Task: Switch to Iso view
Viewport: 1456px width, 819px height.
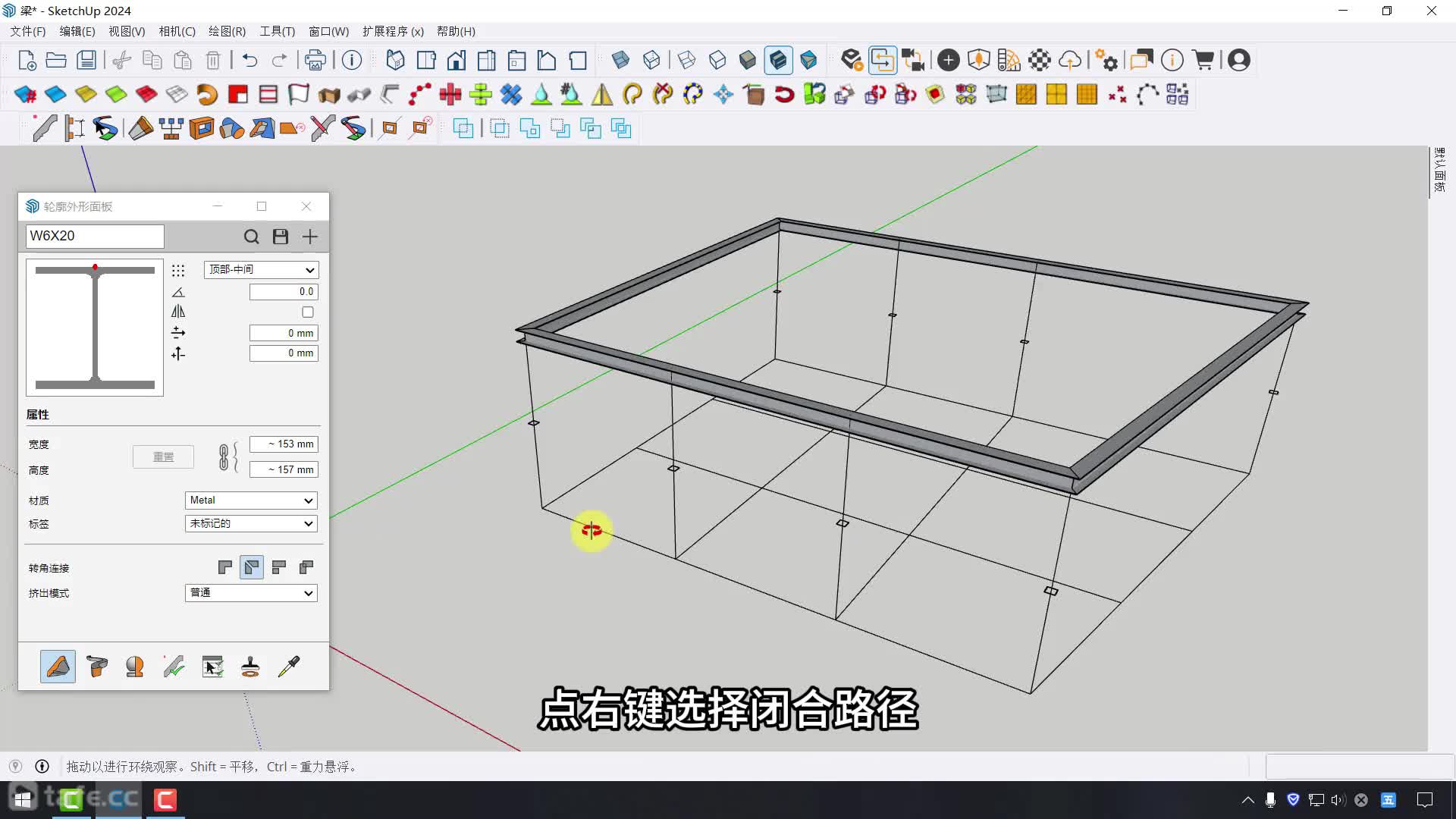Action: (x=395, y=60)
